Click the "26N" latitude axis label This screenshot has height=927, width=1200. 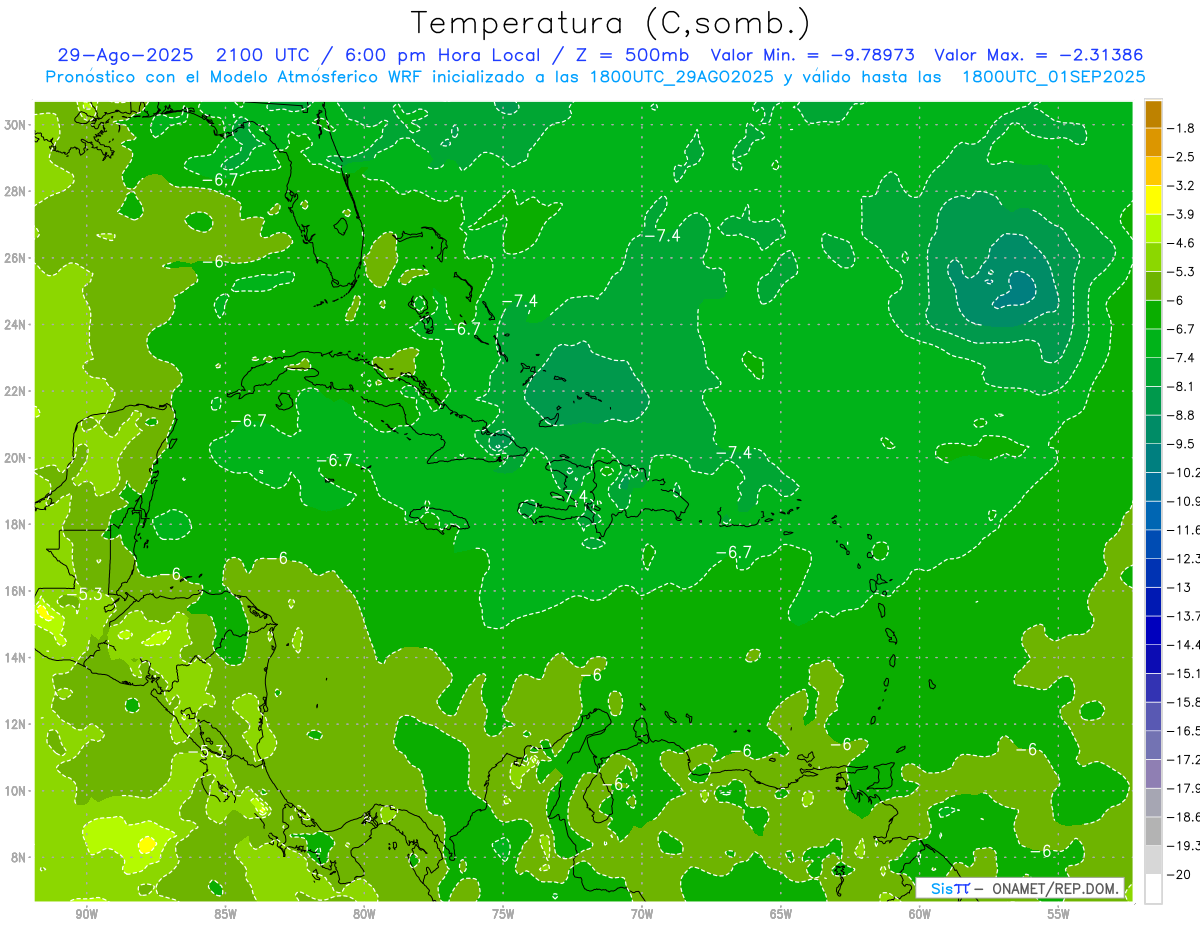pyautogui.click(x=15, y=258)
